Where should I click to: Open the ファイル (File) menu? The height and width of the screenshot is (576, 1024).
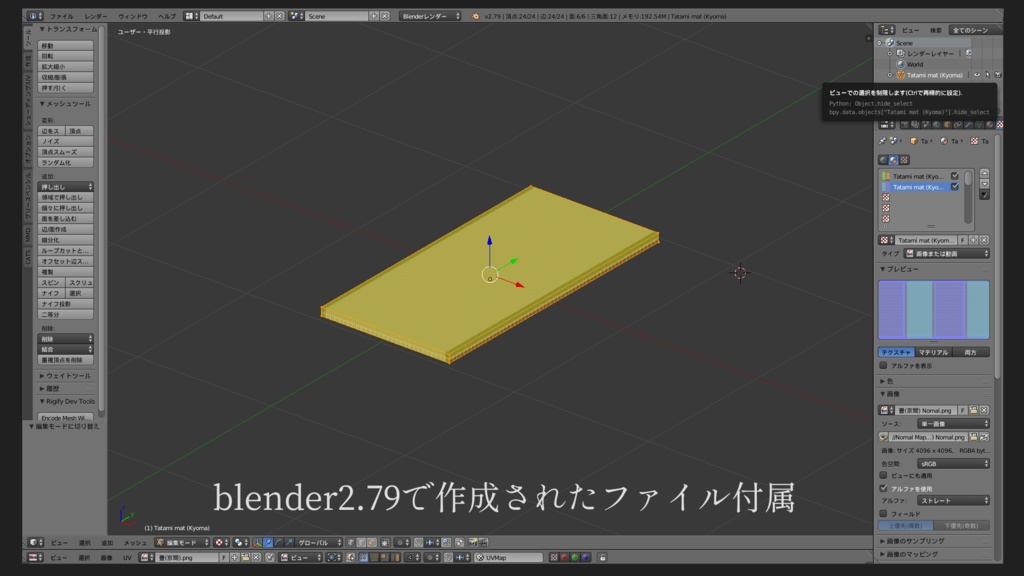pyautogui.click(x=62, y=16)
